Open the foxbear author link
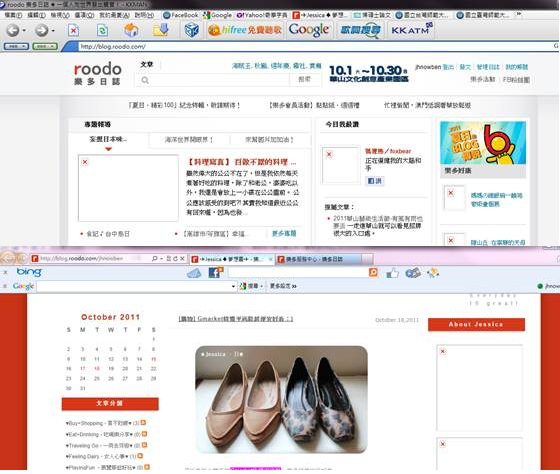 (x=388, y=151)
